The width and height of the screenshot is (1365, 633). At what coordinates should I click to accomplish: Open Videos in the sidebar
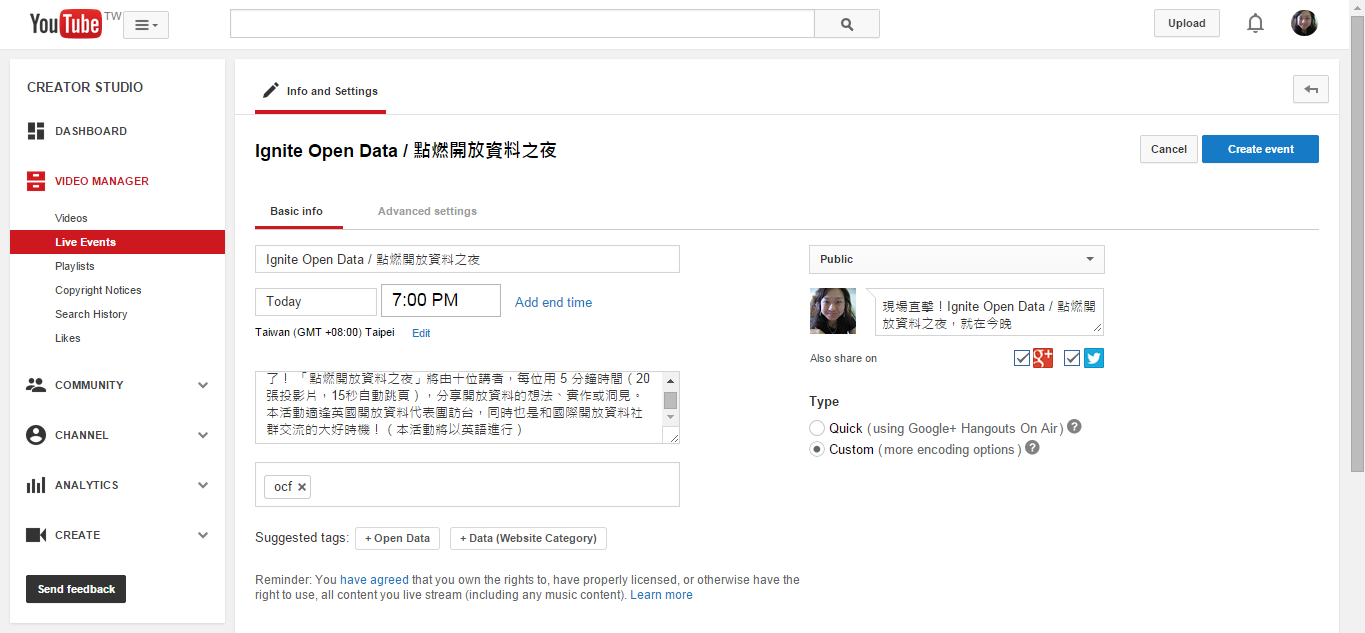coord(71,218)
